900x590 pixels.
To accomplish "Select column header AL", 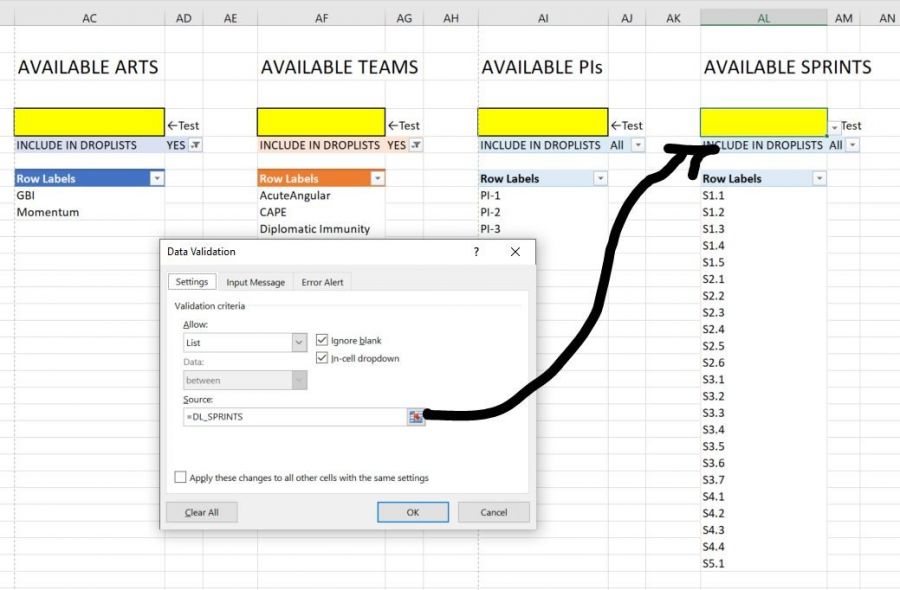I will 763,18.
